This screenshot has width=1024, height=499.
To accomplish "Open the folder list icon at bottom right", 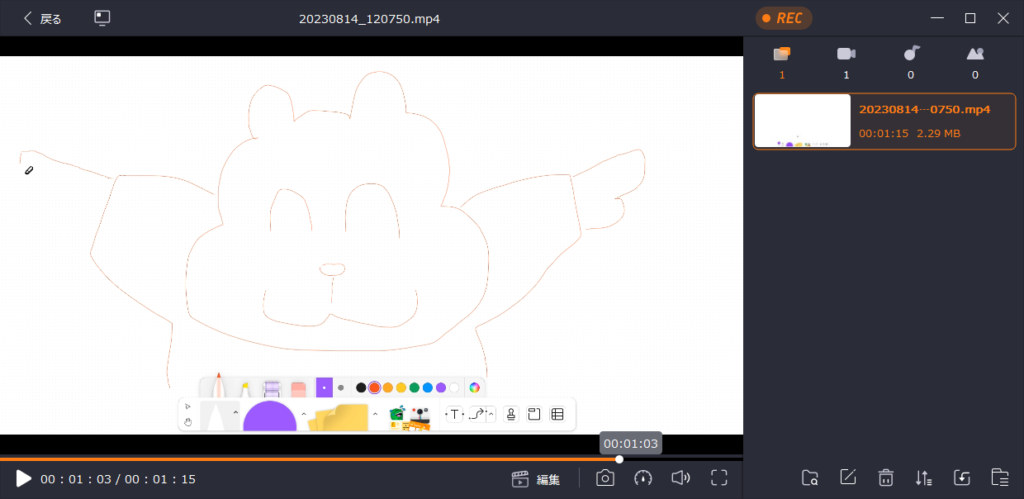I will coord(999,478).
